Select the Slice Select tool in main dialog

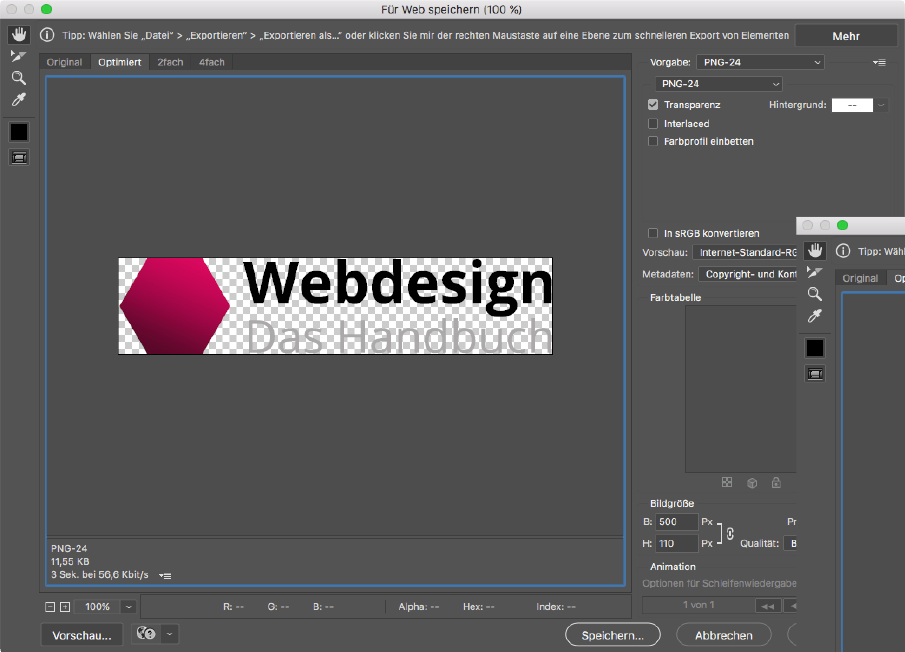(x=18, y=56)
